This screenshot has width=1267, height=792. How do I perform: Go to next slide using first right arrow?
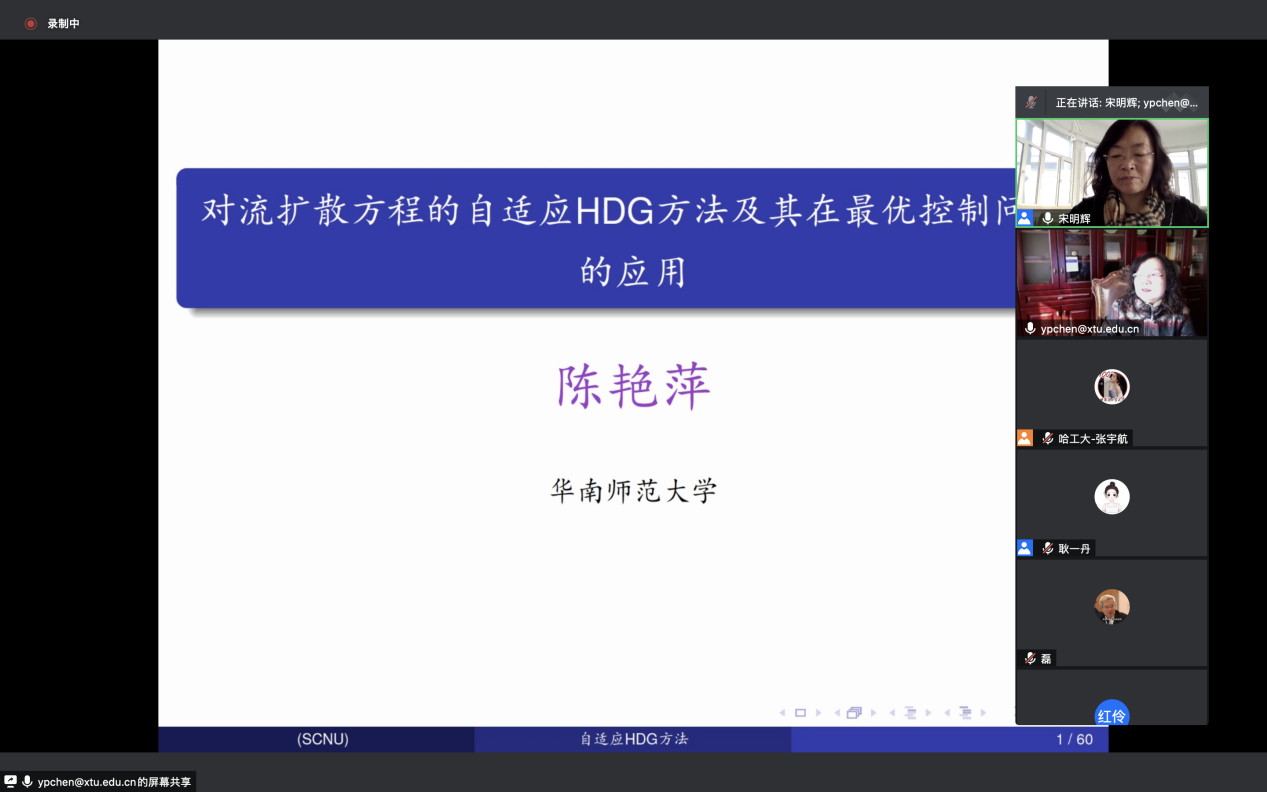819,713
